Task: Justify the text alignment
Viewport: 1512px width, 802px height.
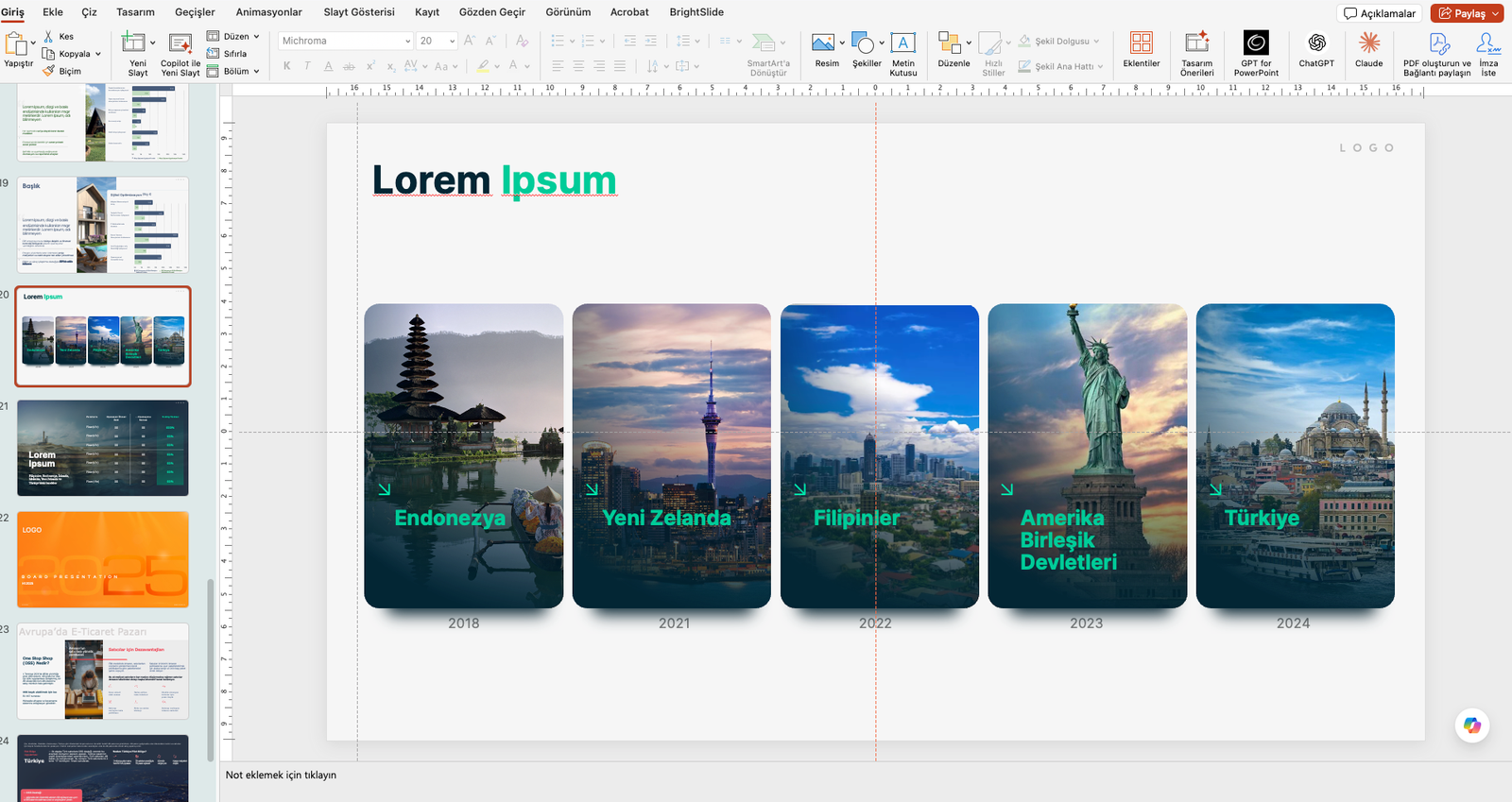Action: click(x=620, y=66)
